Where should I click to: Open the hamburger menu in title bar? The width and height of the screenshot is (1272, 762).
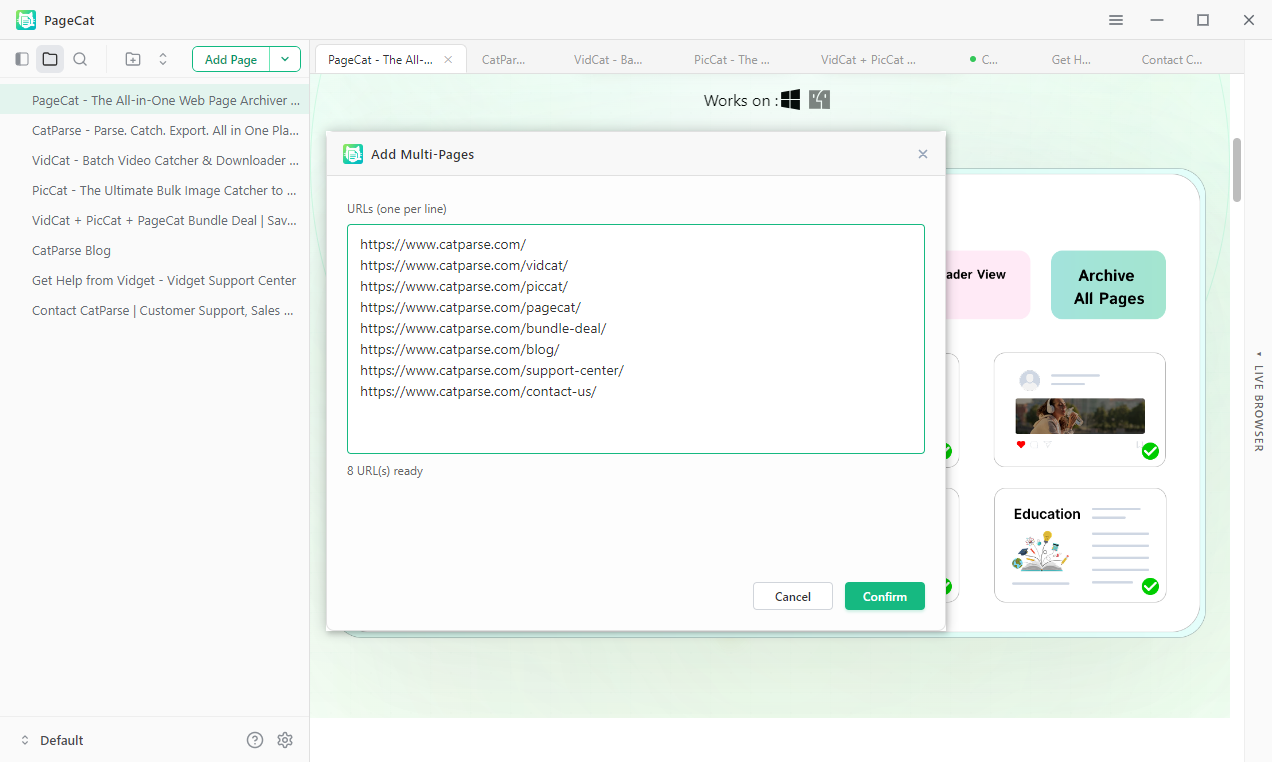point(1116,20)
